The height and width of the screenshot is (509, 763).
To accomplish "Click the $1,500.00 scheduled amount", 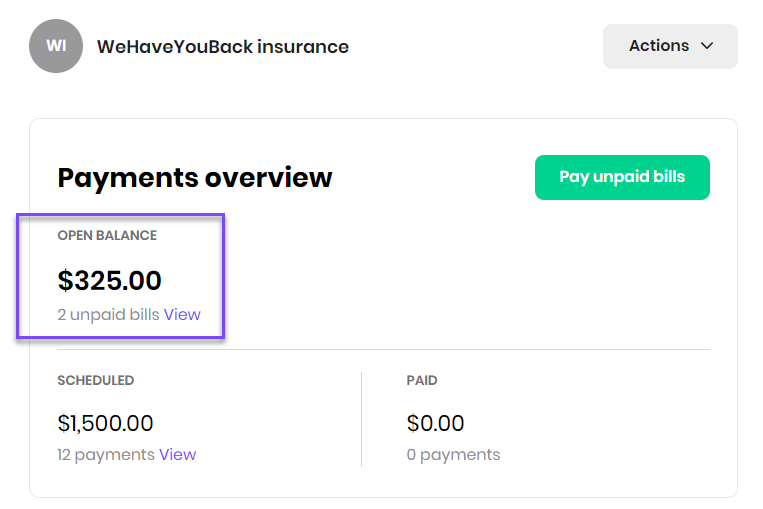I will pyautogui.click(x=105, y=423).
